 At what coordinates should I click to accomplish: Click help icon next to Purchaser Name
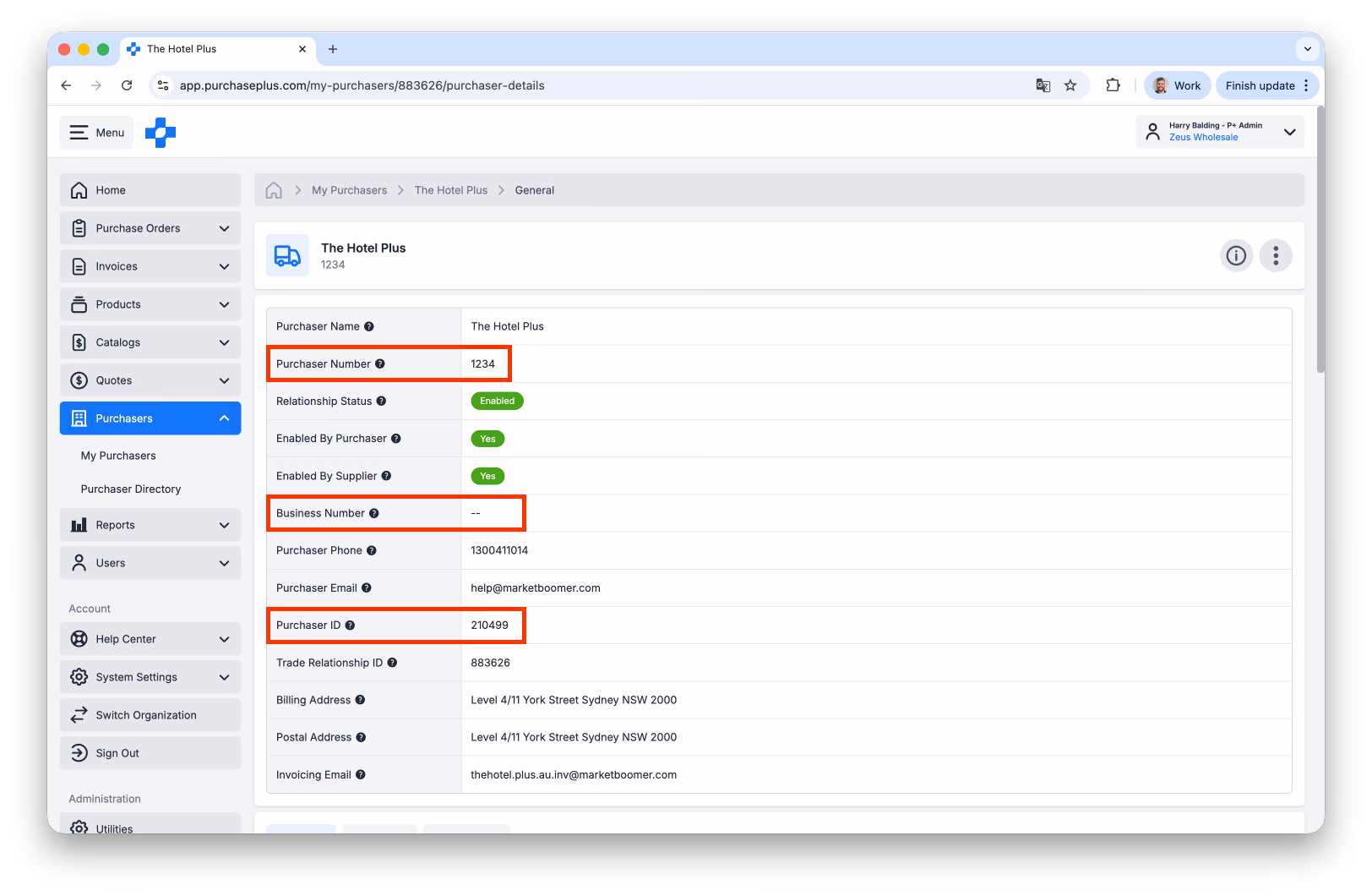(x=369, y=326)
